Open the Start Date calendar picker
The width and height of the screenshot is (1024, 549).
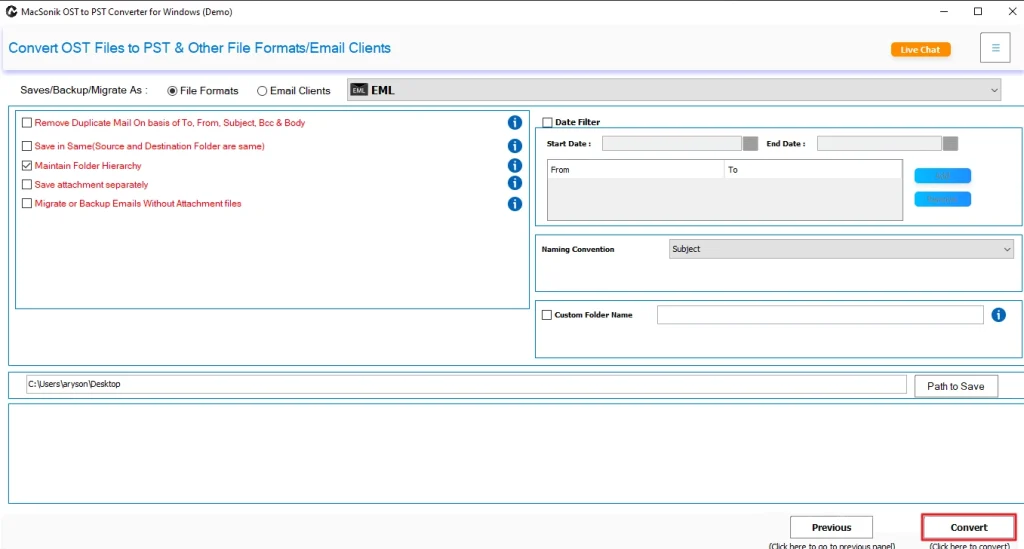pos(750,144)
